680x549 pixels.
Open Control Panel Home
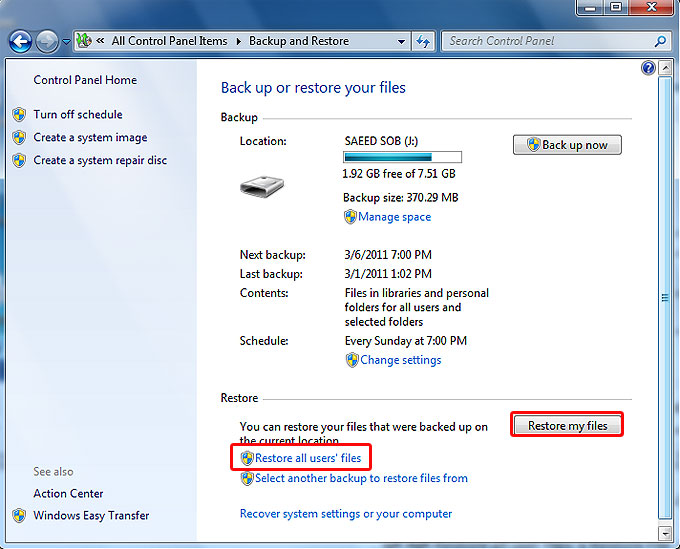(x=85, y=80)
